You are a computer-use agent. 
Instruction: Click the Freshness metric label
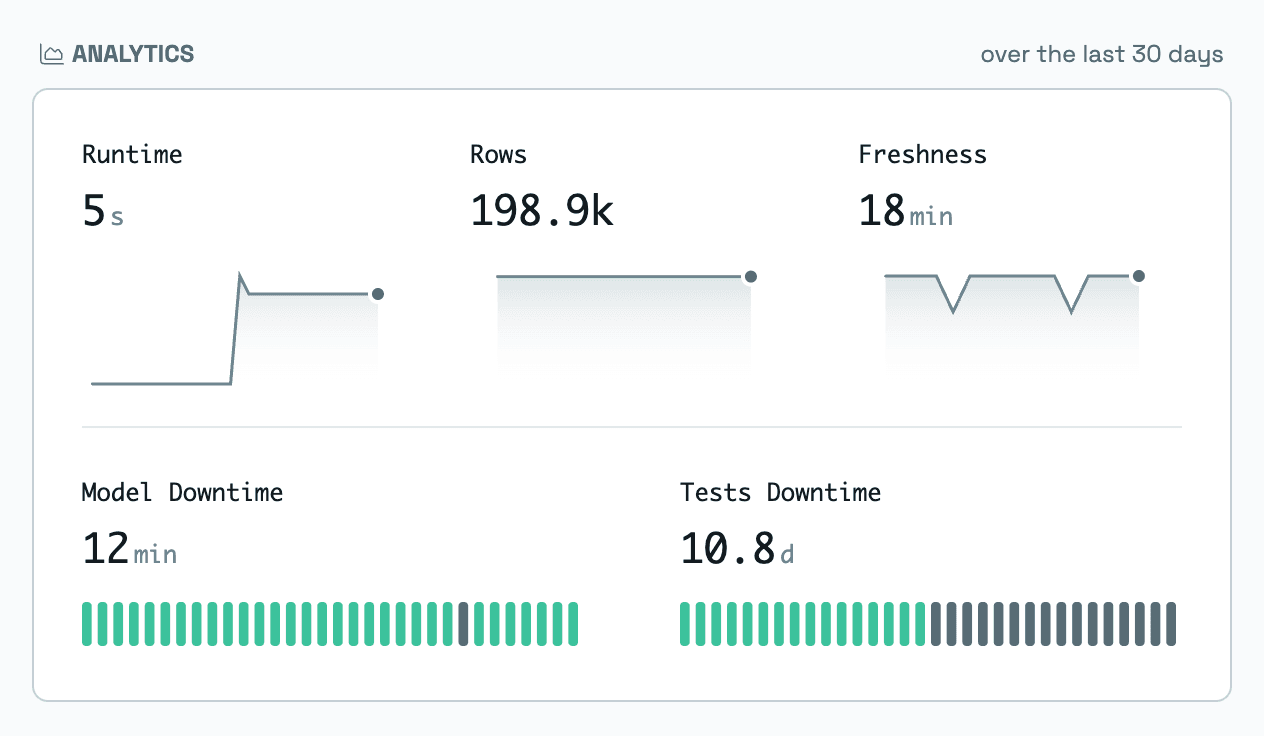point(922,155)
